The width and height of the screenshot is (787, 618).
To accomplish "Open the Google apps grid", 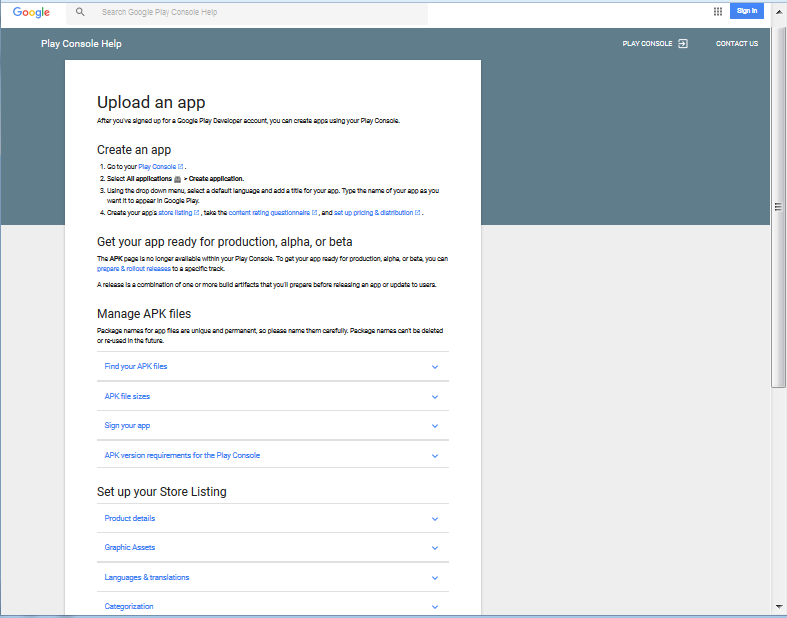I will [x=718, y=11].
